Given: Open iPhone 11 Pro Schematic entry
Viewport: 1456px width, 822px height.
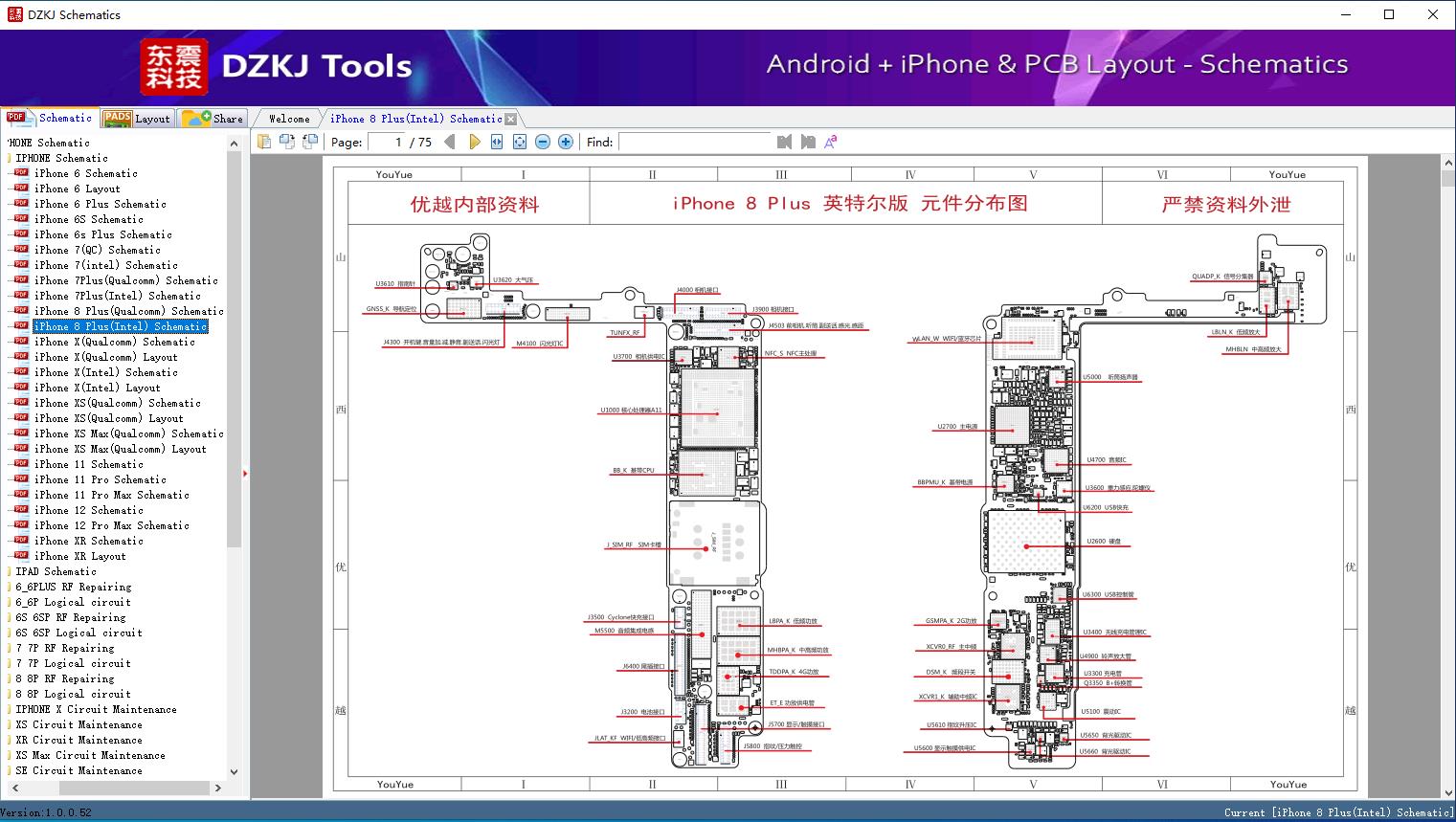Looking at the screenshot, I should coord(100,479).
